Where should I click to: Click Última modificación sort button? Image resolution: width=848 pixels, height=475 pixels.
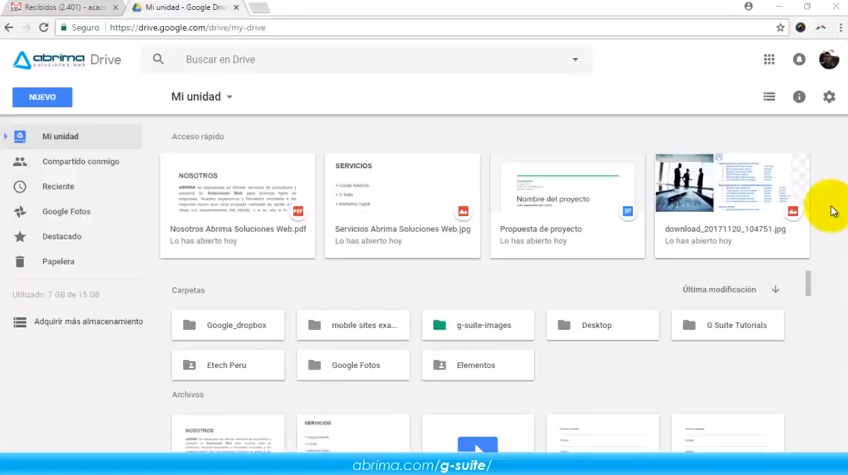click(x=719, y=289)
